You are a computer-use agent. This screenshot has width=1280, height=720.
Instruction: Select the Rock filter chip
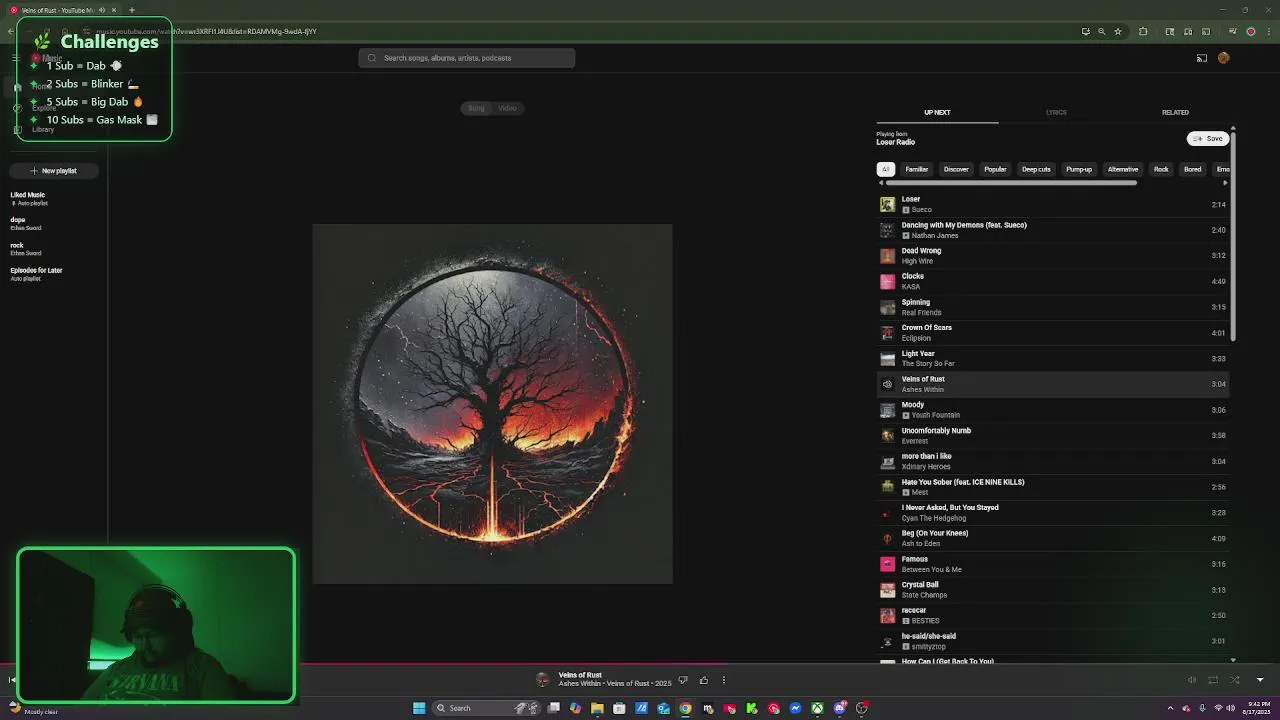pyautogui.click(x=1161, y=169)
